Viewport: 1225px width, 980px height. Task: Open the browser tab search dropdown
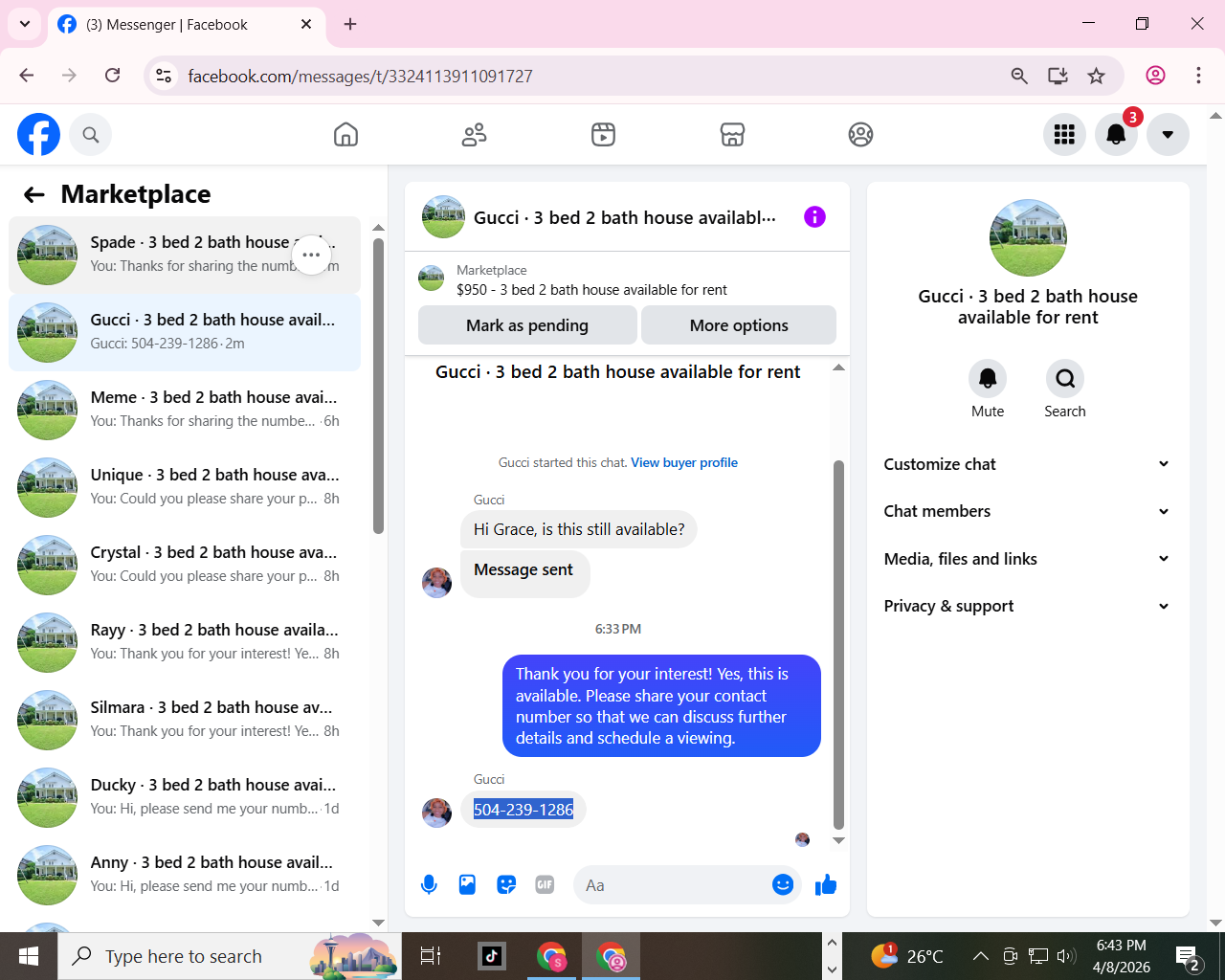pyautogui.click(x=25, y=24)
